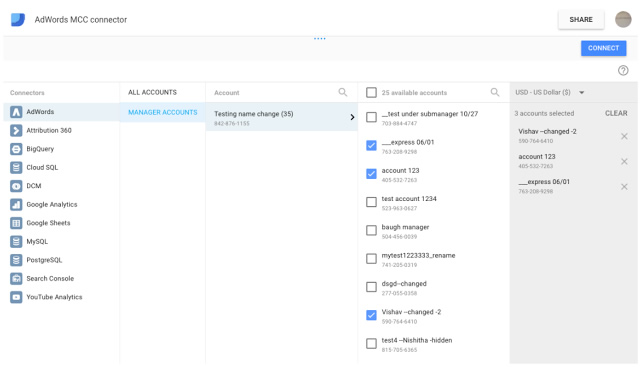640x367 pixels.
Task: Select the YouTube Analytics connector icon
Action: (x=16, y=297)
